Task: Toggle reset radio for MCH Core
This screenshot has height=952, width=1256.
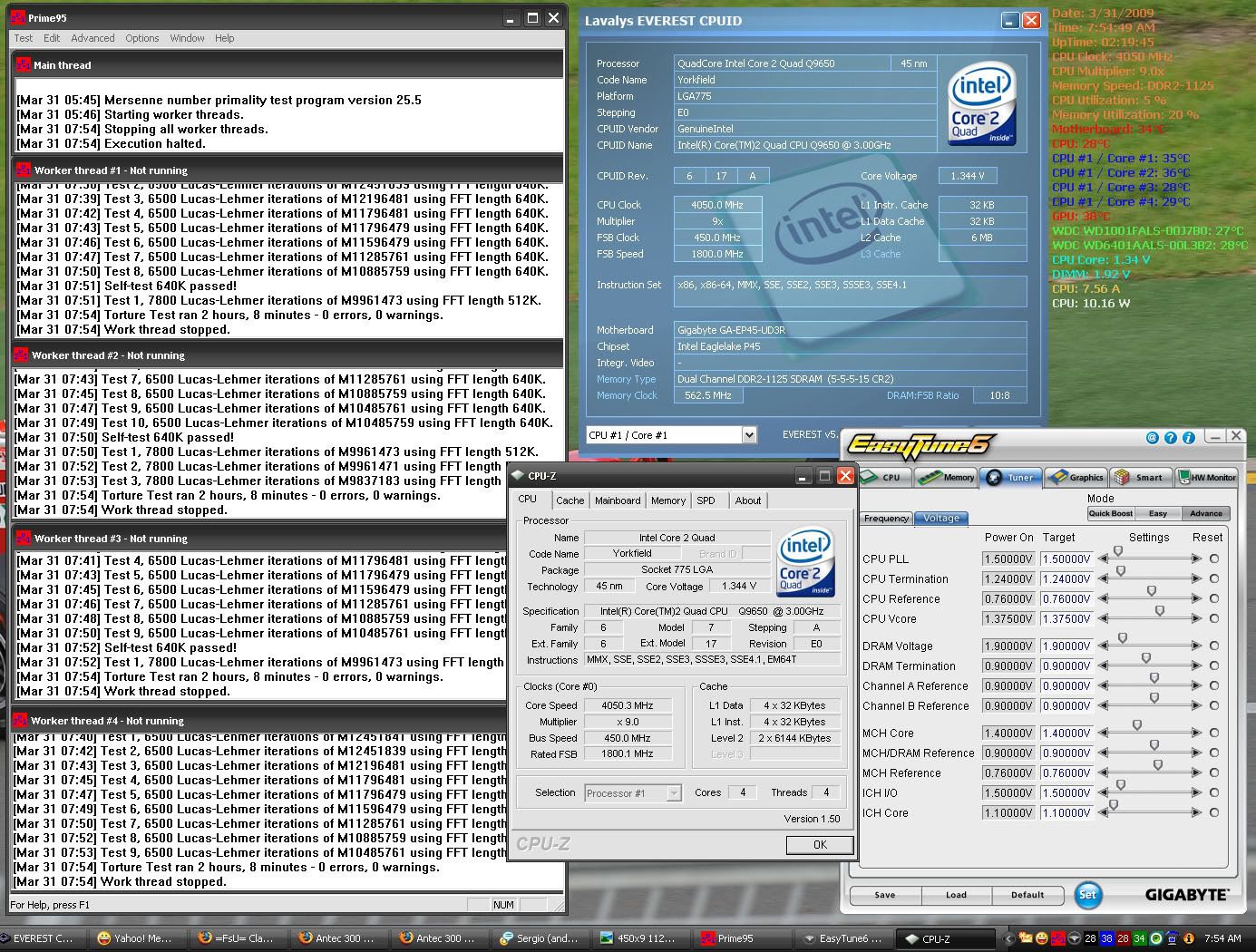Action: point(1214,733)
